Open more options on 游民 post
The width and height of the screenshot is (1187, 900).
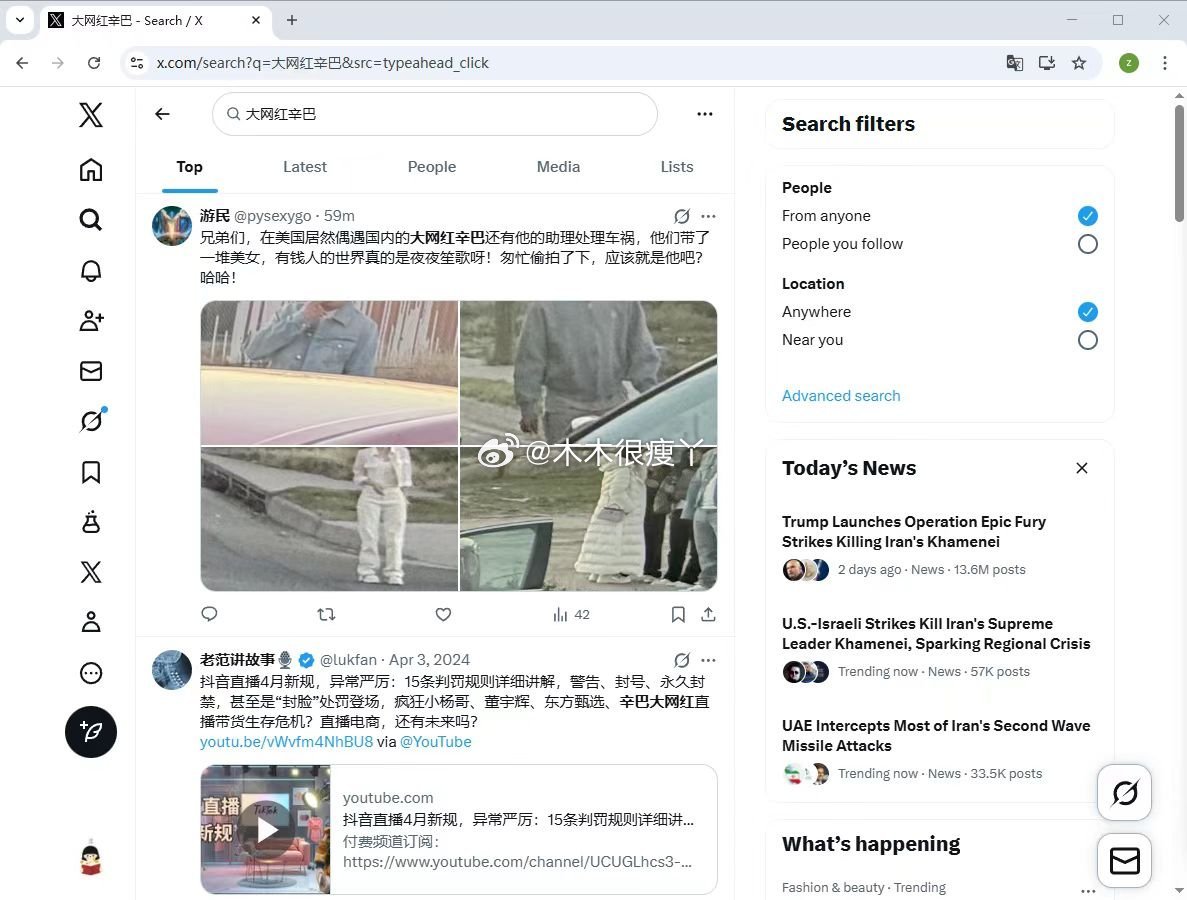tap(709, 216)
